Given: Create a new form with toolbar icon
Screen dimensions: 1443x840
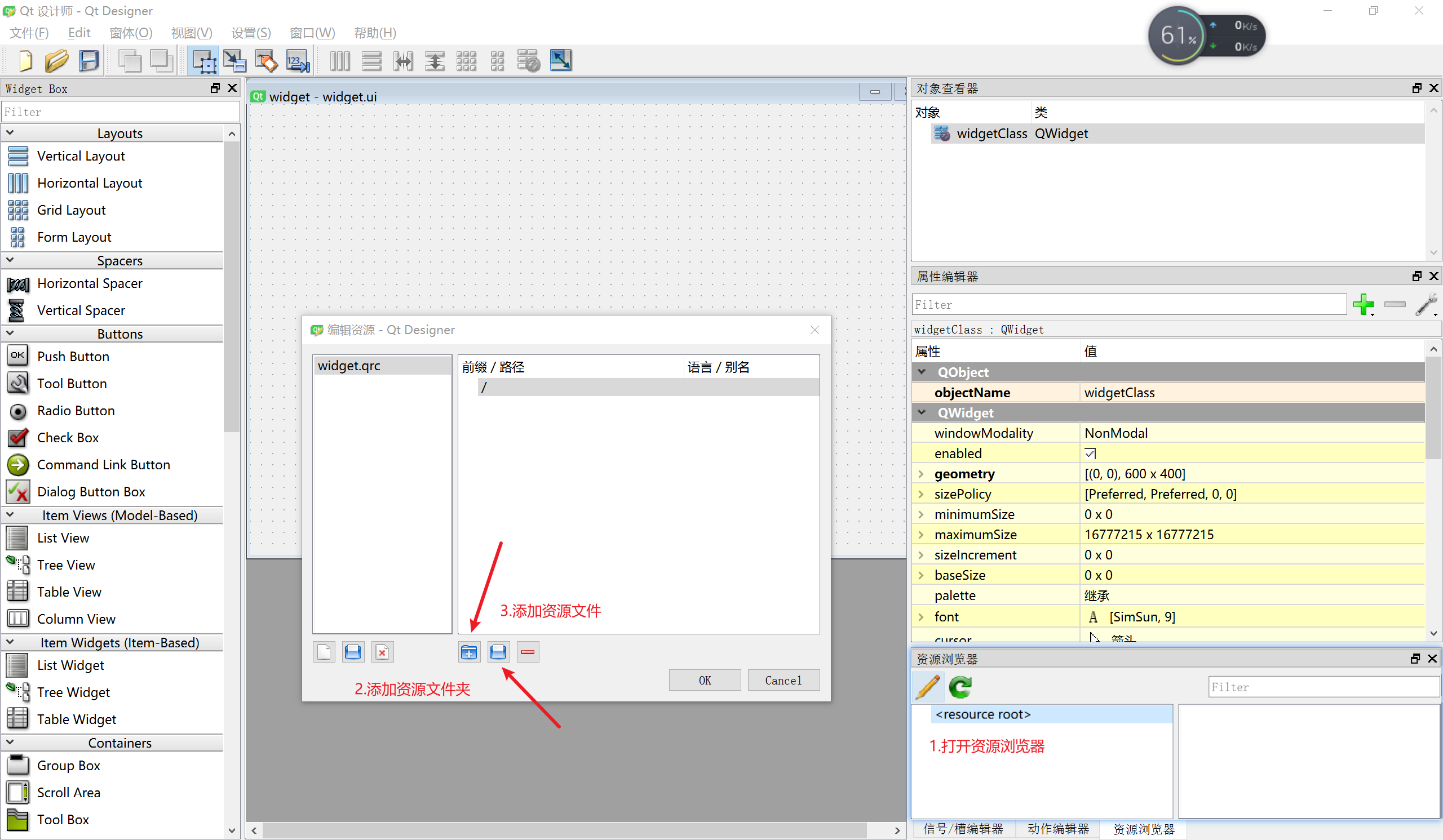Looking at the screenshot, I should click(x=25, y=61).
